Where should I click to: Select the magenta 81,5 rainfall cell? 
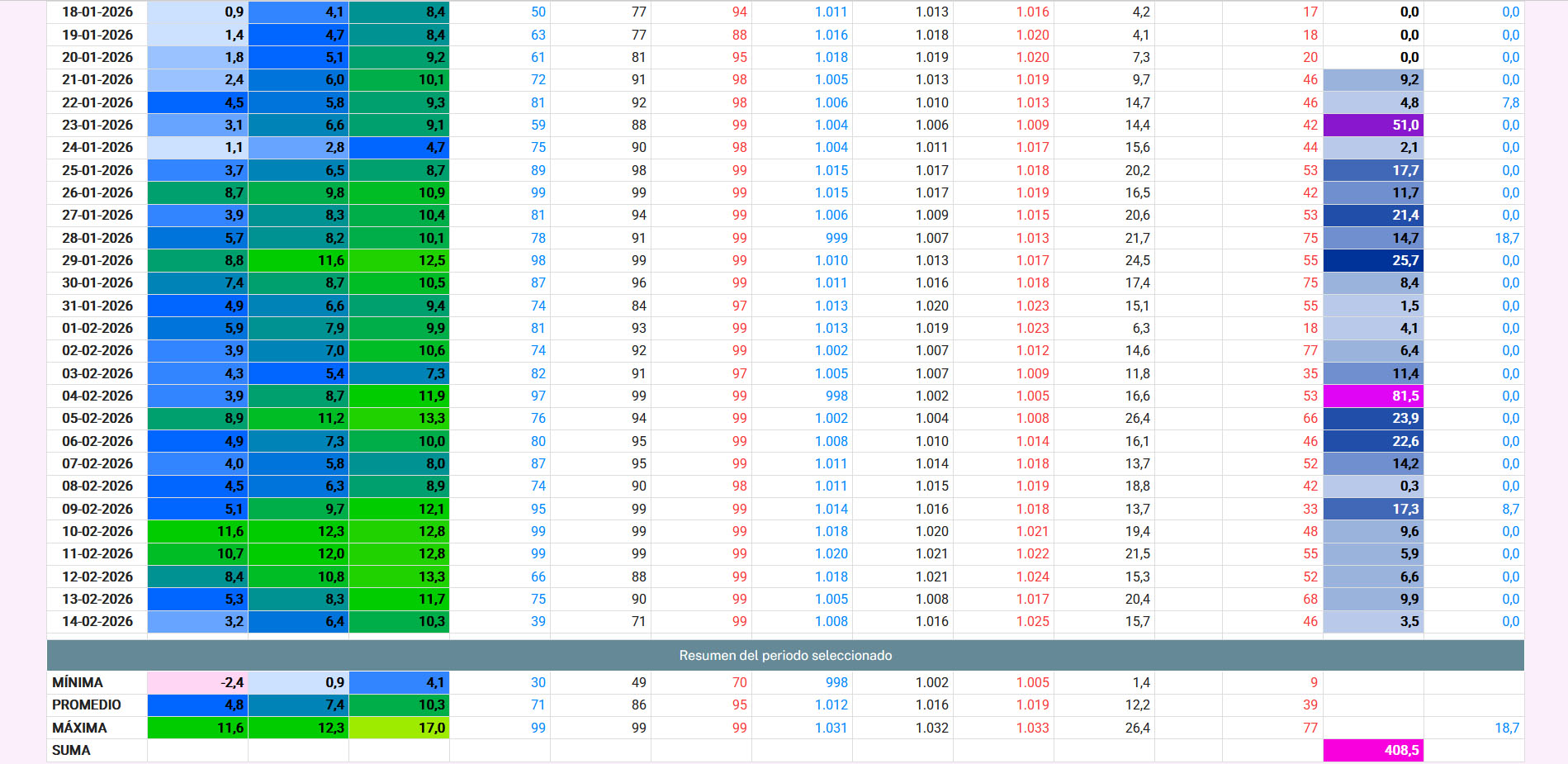point(1373,396)
